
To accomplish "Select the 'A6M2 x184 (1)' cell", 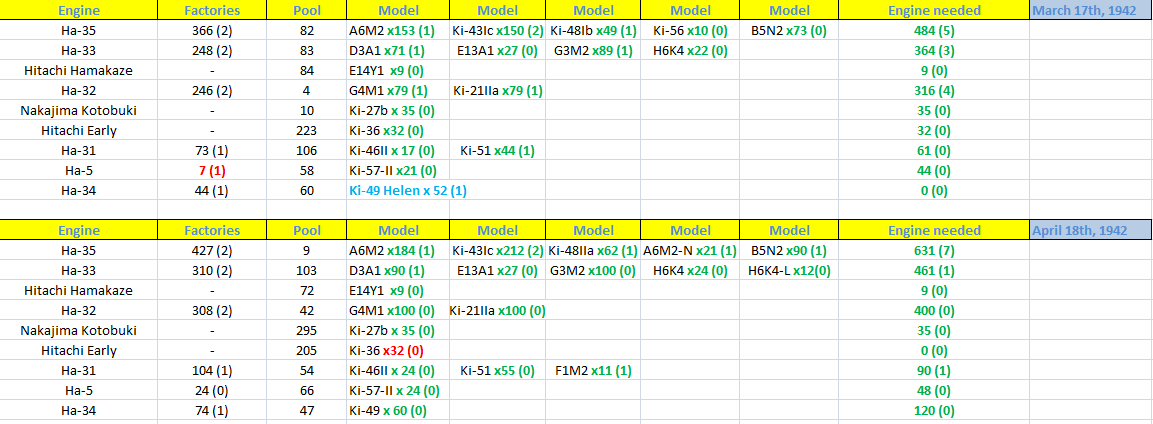I will tap(398, 250).
